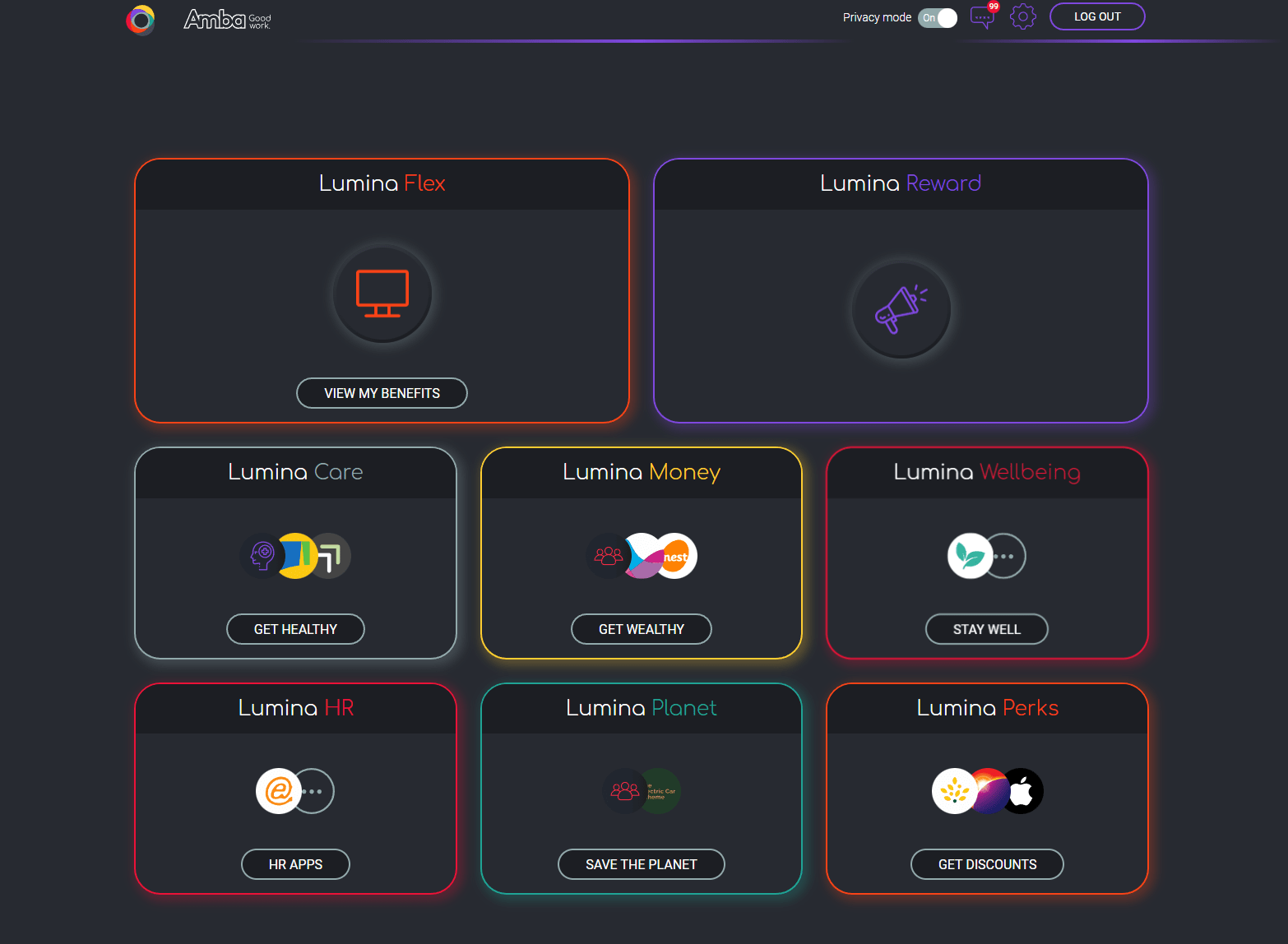Open the megaphone icon on Lumina Reward
Viewport: 1288px width, 944px height.
coord(901,309)
